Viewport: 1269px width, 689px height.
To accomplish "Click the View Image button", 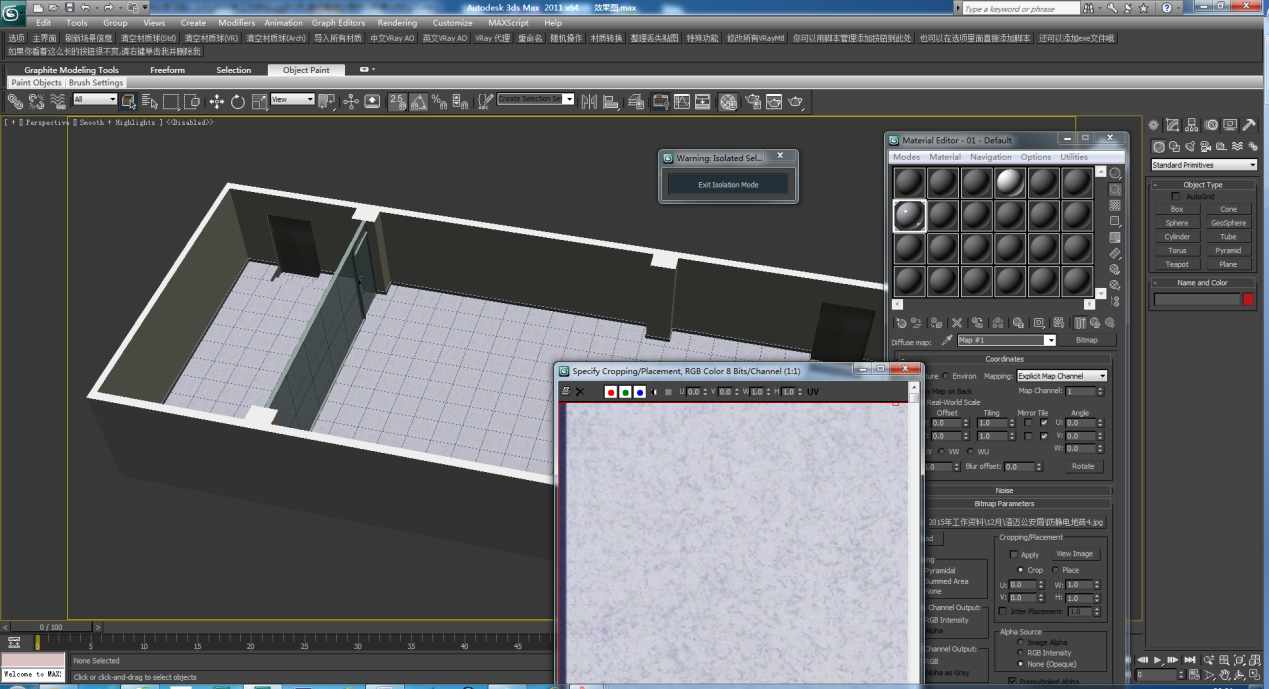I will point(1075,554).
